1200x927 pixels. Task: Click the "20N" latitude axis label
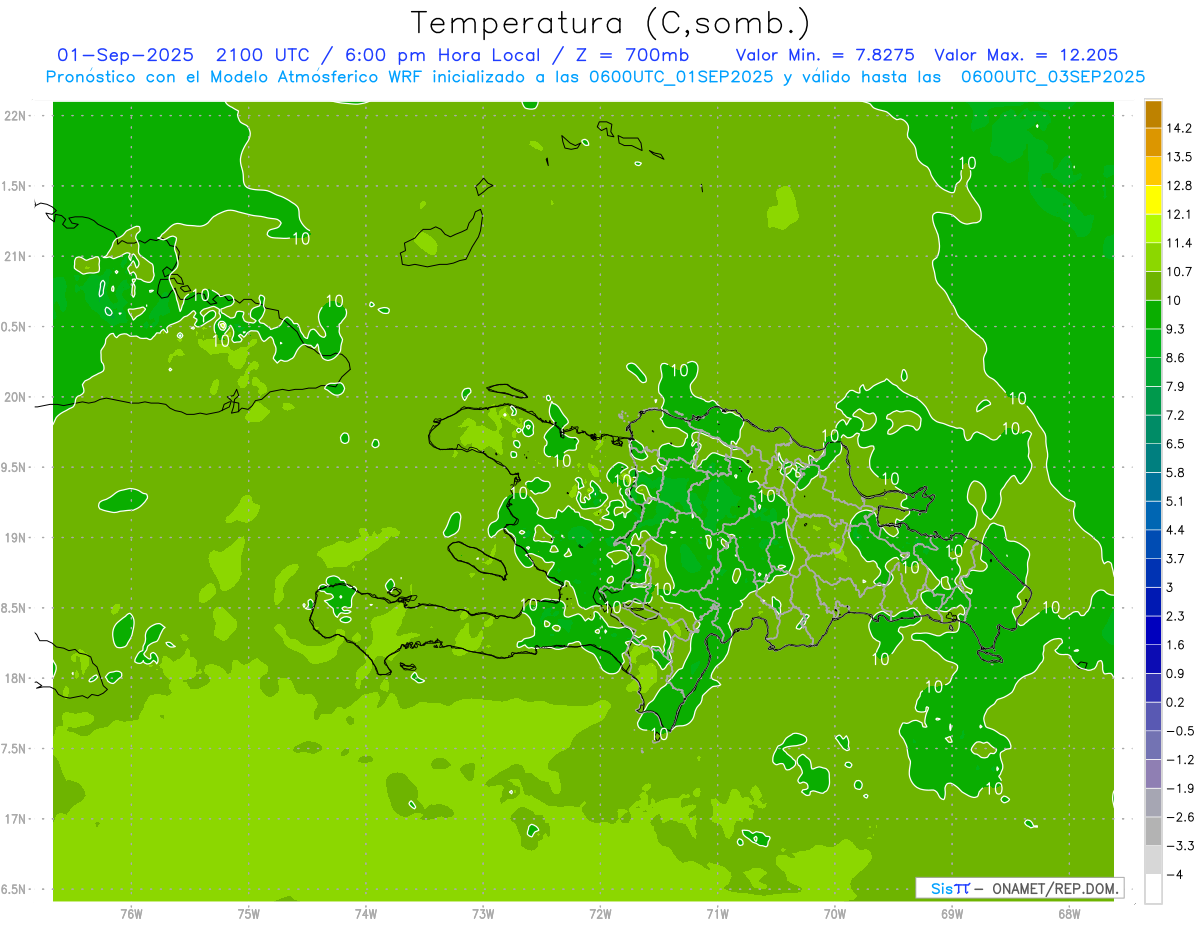[x=14, y=397]
